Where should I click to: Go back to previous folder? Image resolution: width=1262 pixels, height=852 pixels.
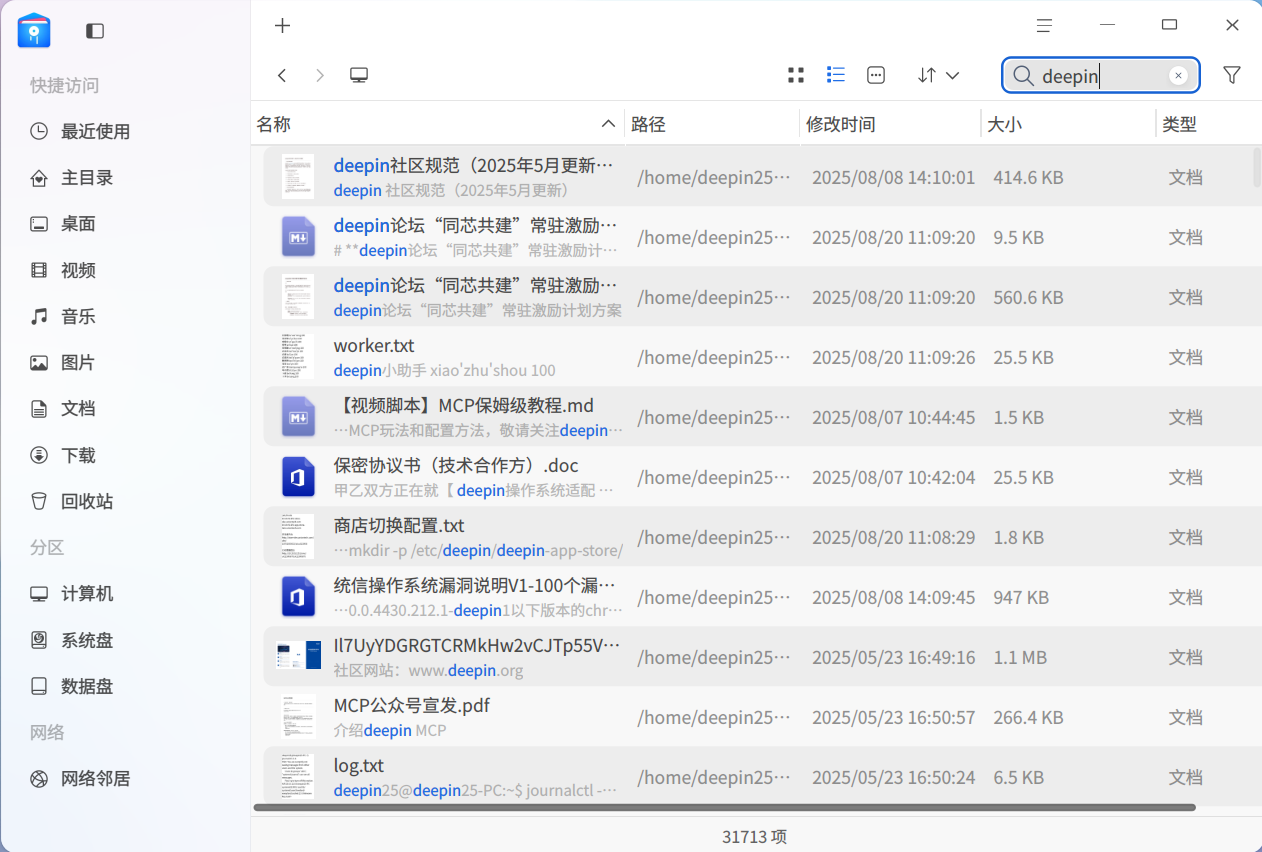pos(283,75)
